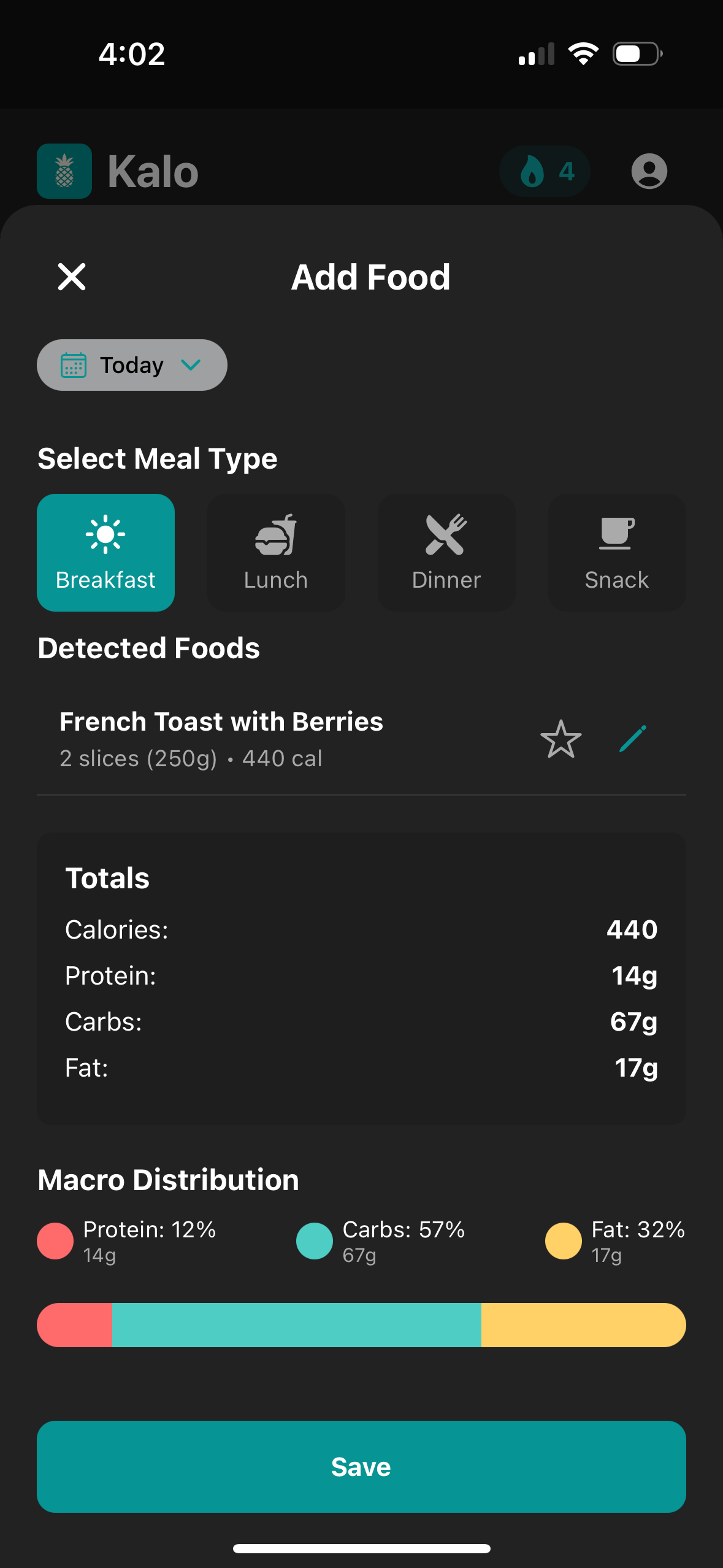Open the Today date selector
This screenshot has height=1568, width=723.
tap(132, 365)
